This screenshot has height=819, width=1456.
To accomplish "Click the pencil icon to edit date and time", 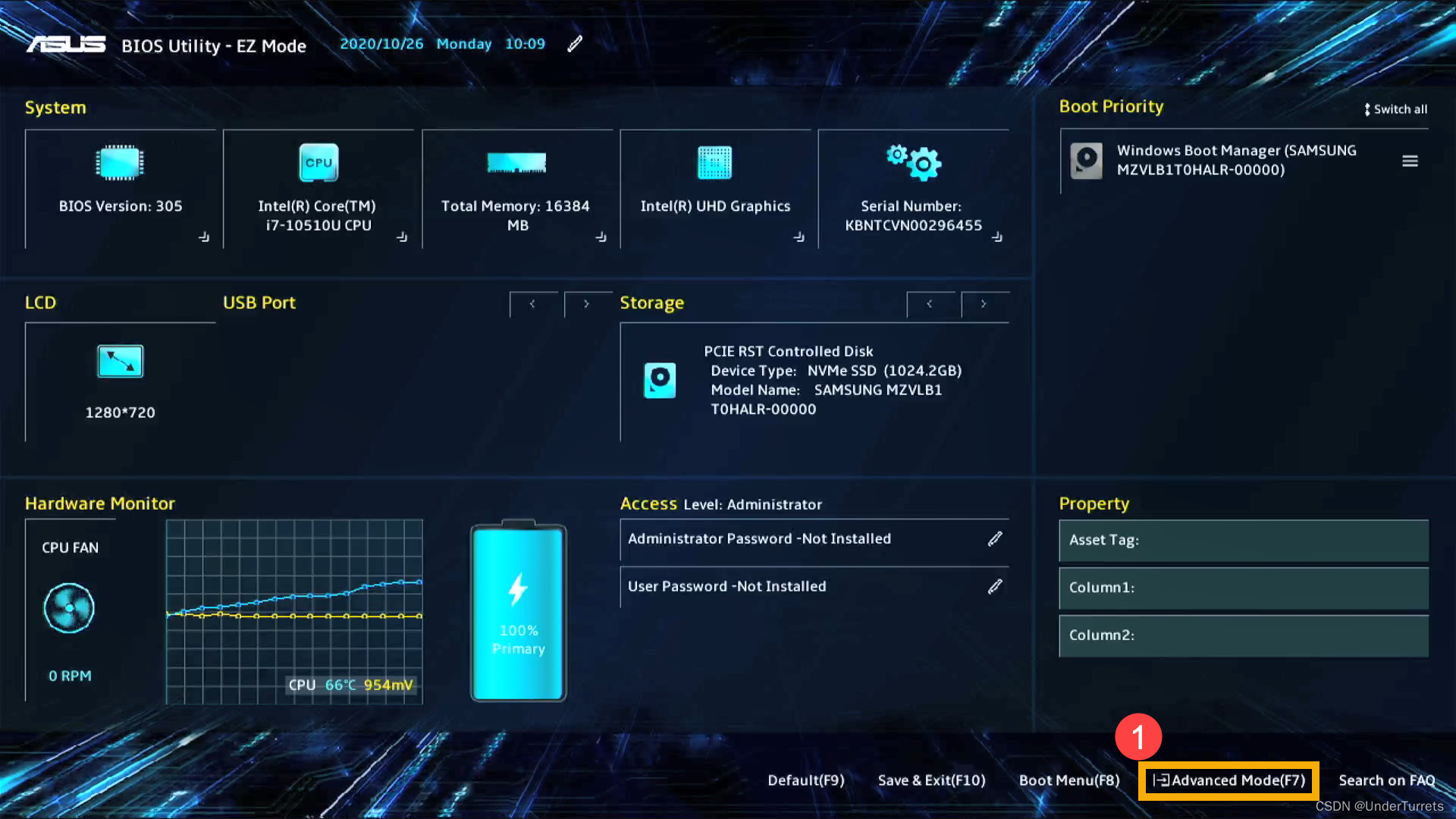I will (575, 44).
